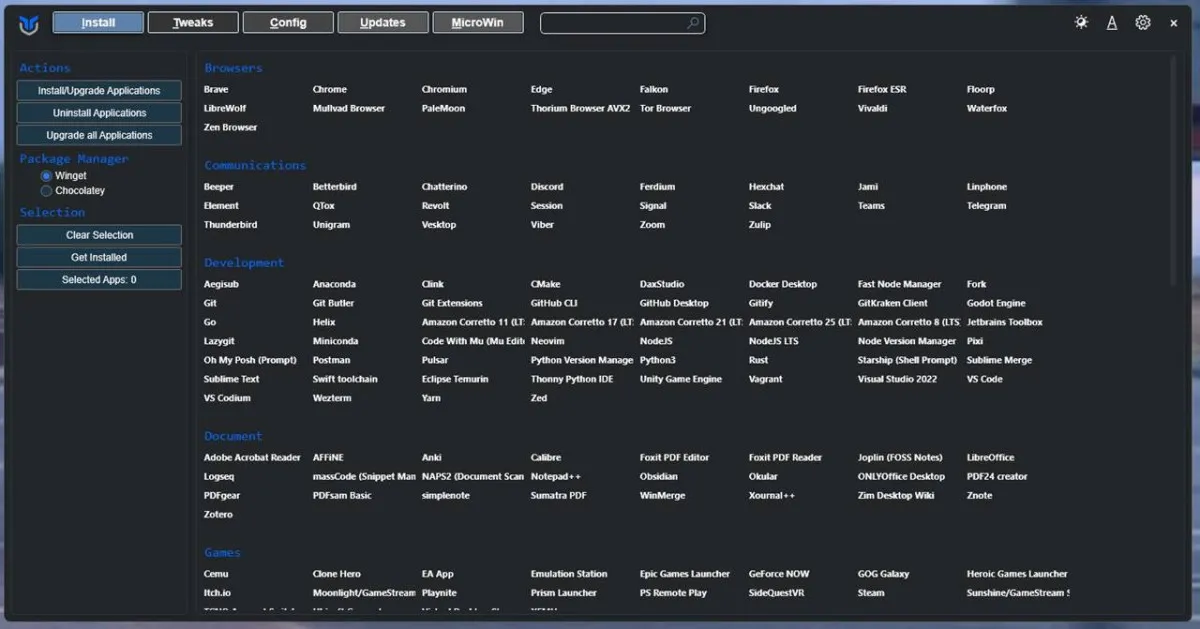Viewport: 1200px width, 629px height.
Task: Collapse the Games category header
Action: pyautogui.click(x=222, y=552)
